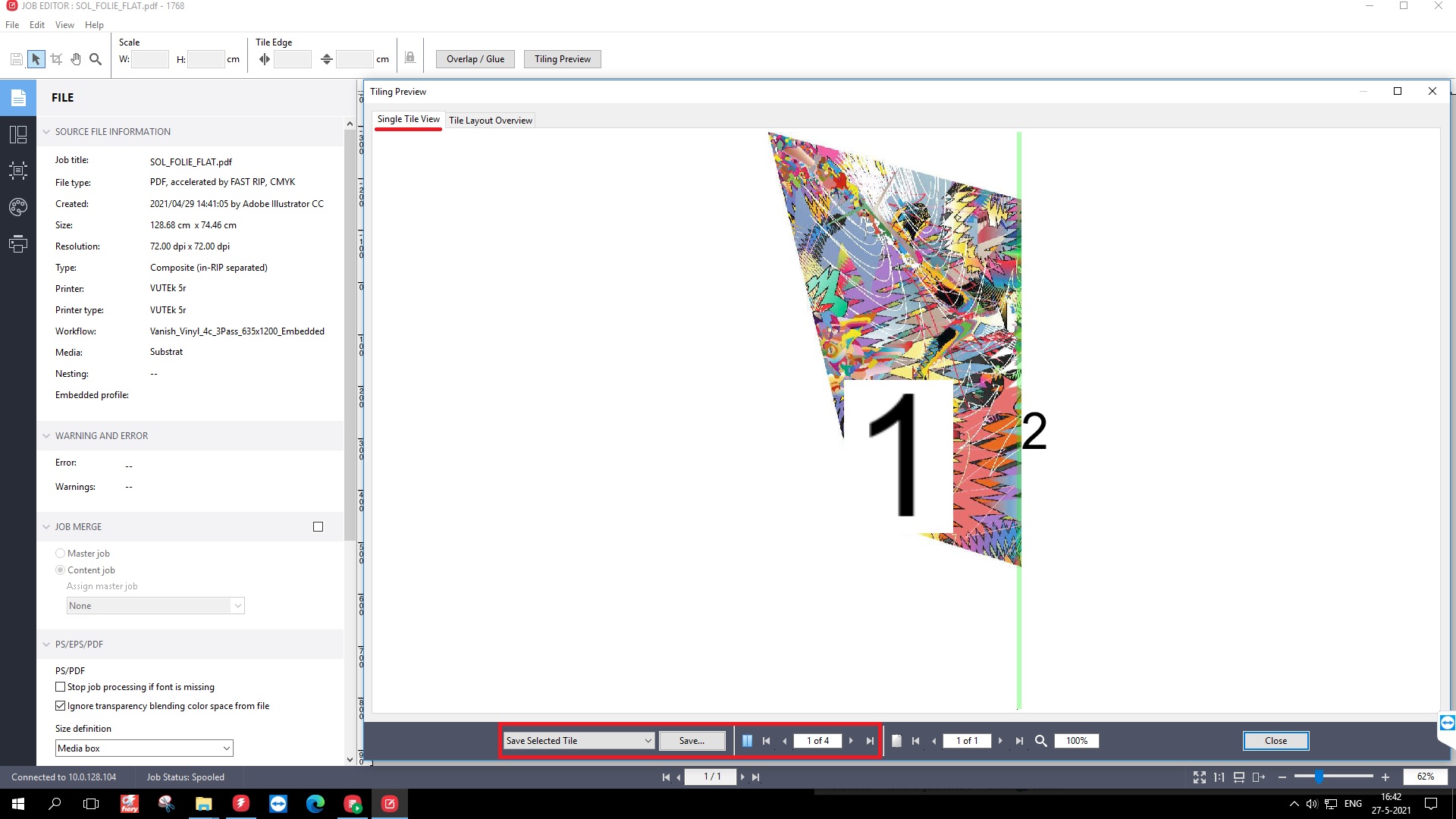The image size is (1456, 819).
Task: Click the Overlap / Glue button
Action: (x=475, y=59)
